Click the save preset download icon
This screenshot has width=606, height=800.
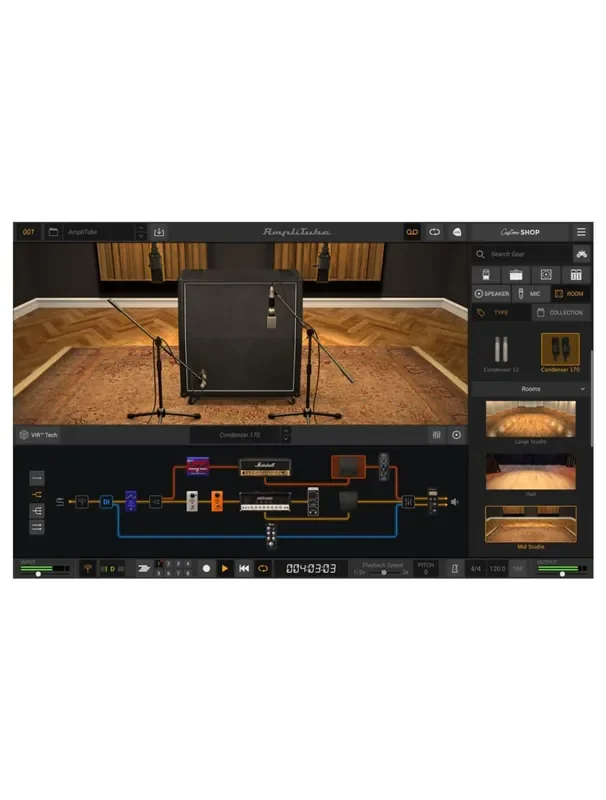[x=159, y=232]
